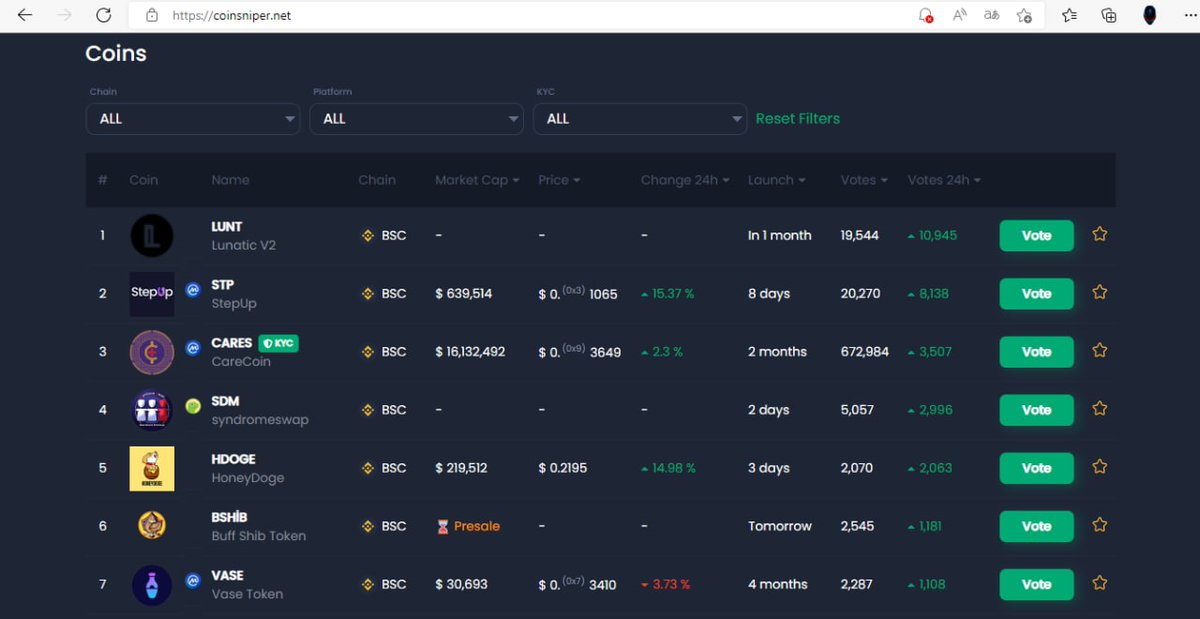Image resolution: width=1200 pixels, height=619 pixels.
Task: Click the Lunatic V2 coin logo
Action: tap(152, 236)
